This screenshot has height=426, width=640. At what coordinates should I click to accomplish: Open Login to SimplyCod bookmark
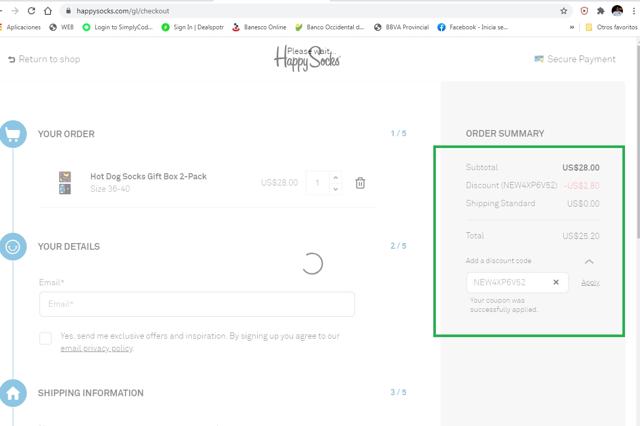click(x=118, y=27)
